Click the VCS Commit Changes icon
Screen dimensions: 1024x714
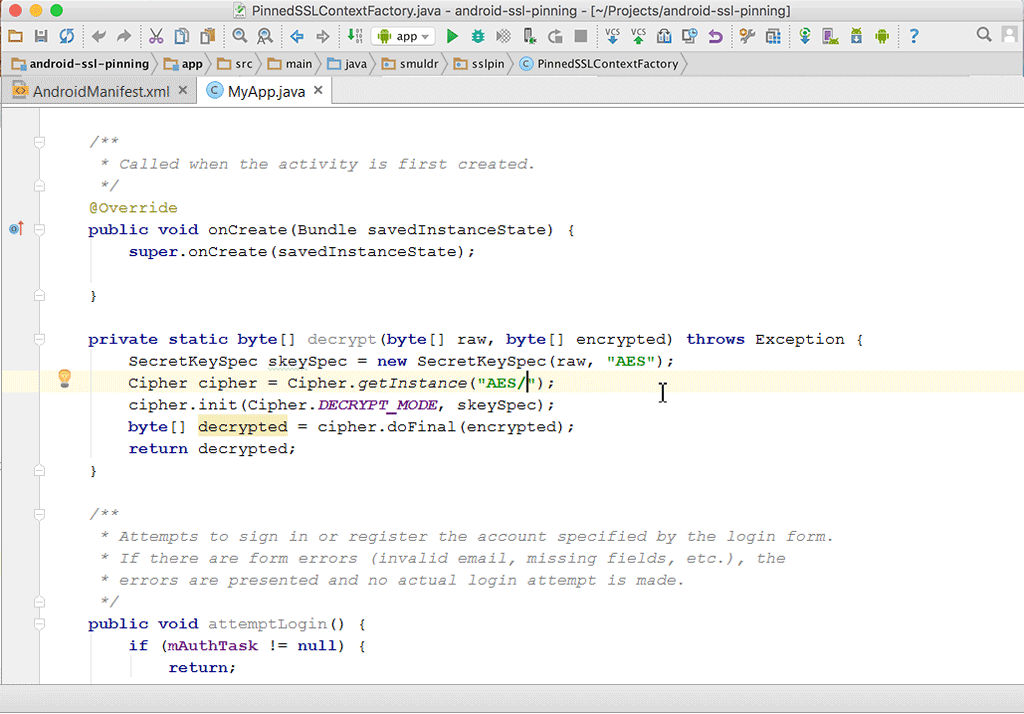pos(638,37)
